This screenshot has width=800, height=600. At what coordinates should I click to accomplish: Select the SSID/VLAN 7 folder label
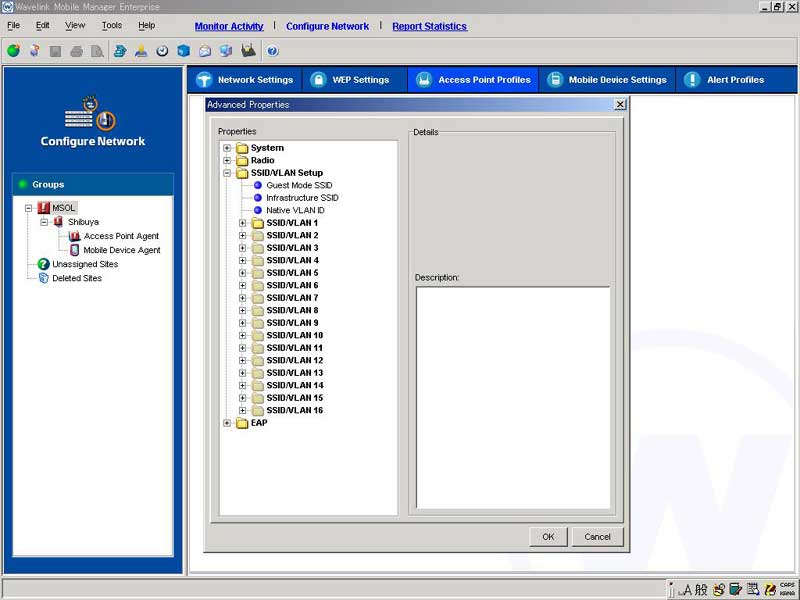[292, 298]
